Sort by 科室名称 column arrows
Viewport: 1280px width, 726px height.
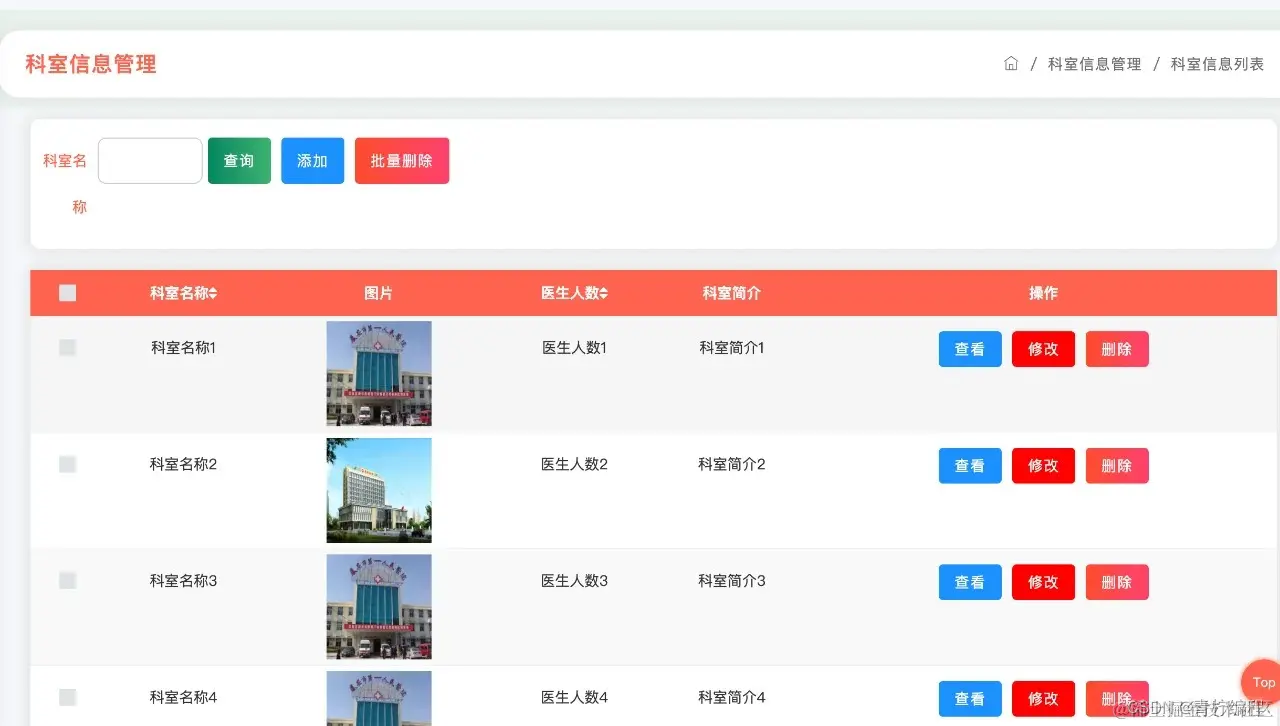point(213,293)
